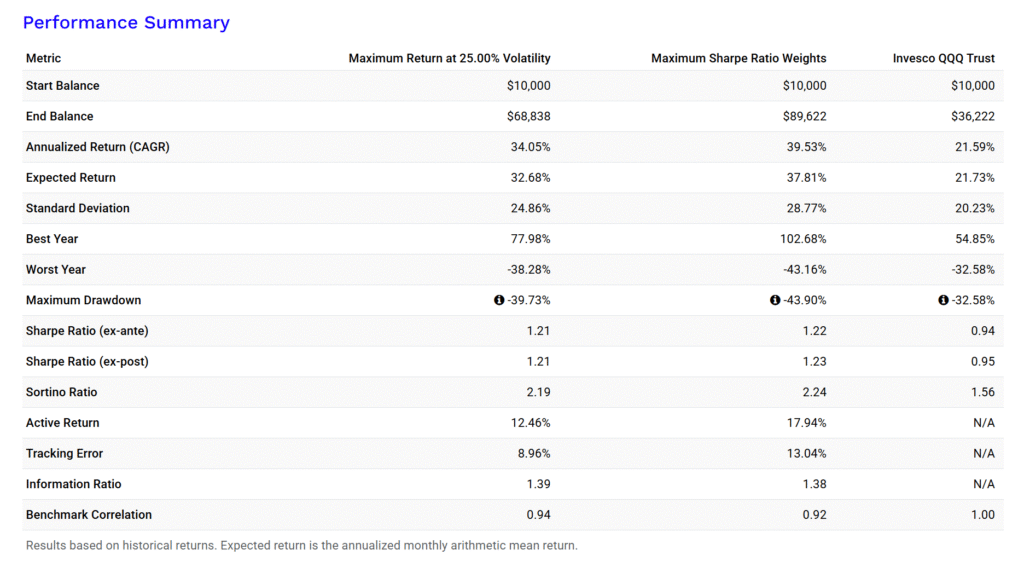Screen dimensions: 1024x561
Task: Click info icon beside -32.58% Maximum Drawdown
Action: tap(943, 300)
